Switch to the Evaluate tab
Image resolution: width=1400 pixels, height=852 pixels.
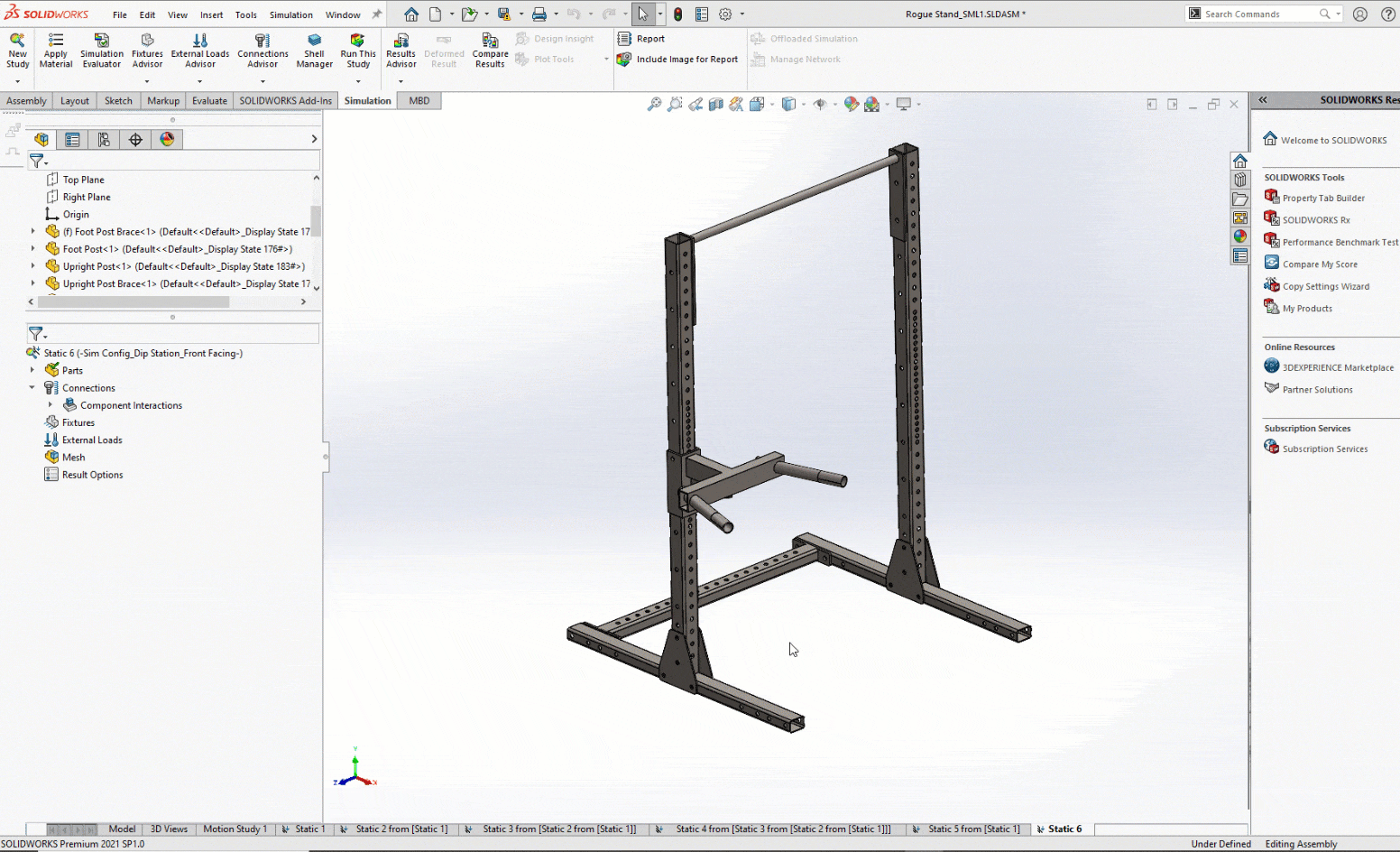pos(209,100)
